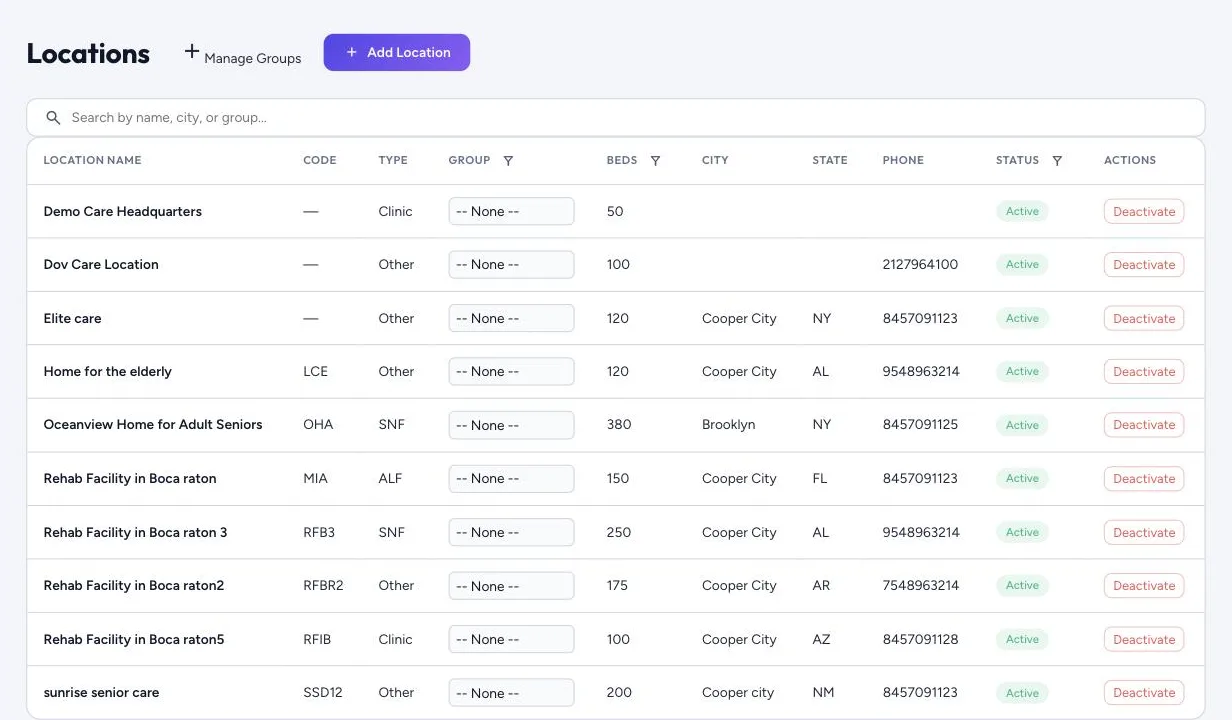Click the State column header

click(x=830, y=160)
